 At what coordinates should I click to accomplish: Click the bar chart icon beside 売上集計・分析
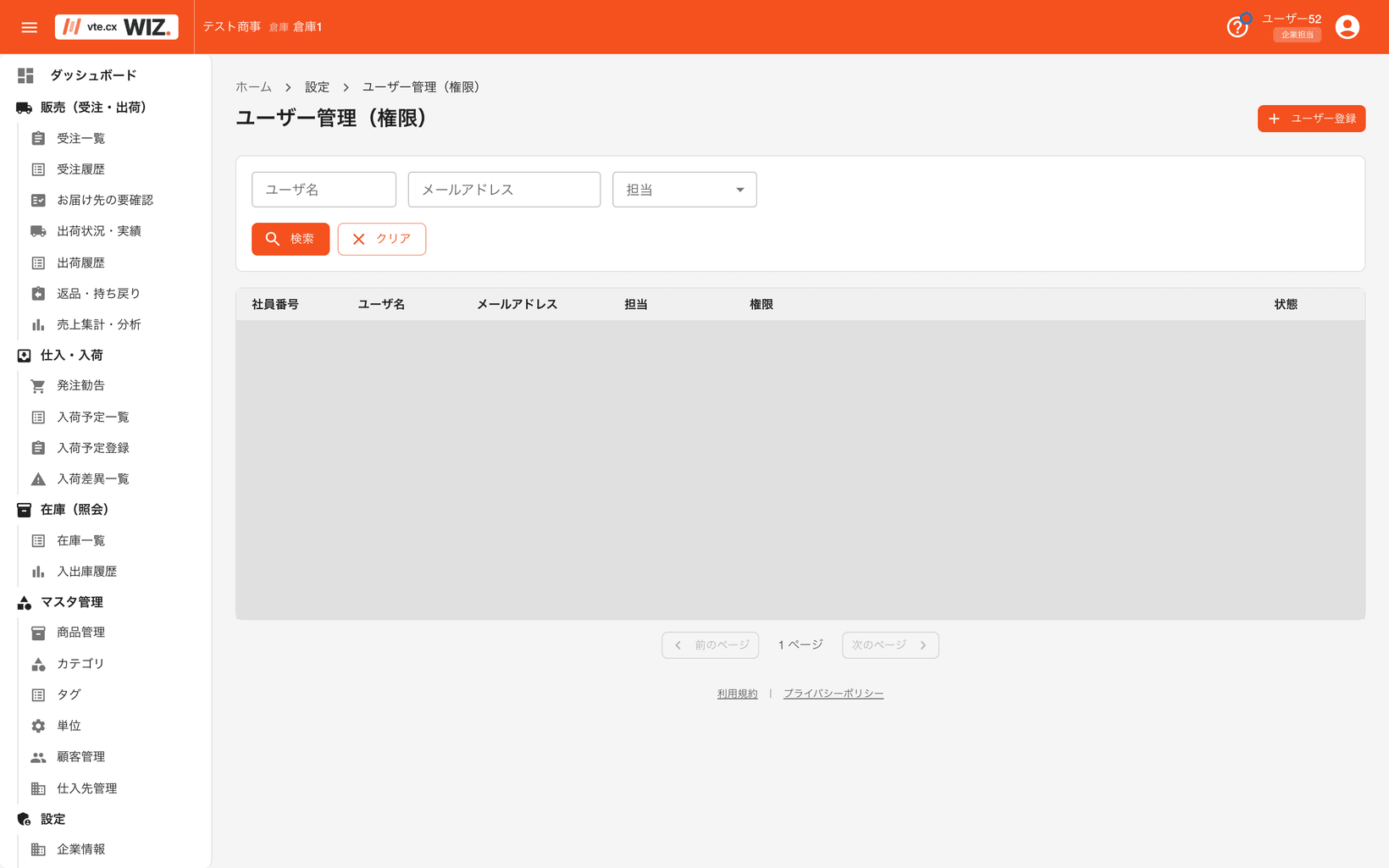click(38, 324)
